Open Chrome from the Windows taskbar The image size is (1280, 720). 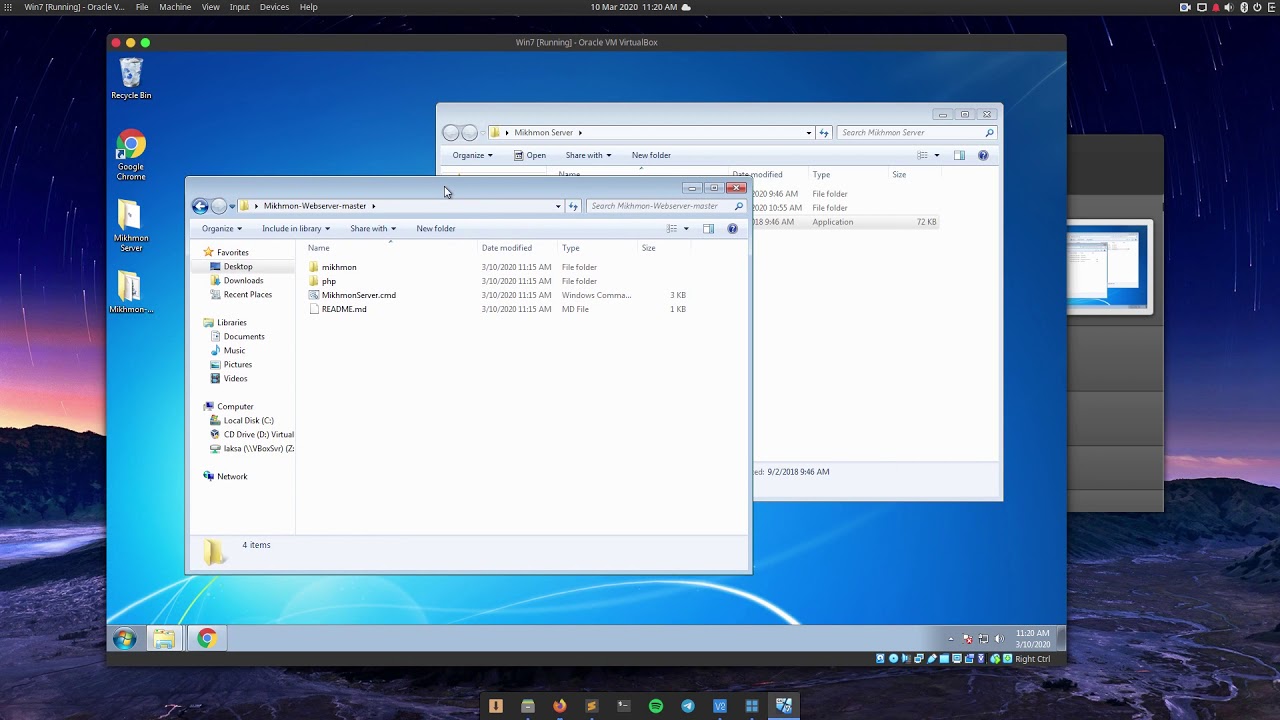[x=206, y=639]
